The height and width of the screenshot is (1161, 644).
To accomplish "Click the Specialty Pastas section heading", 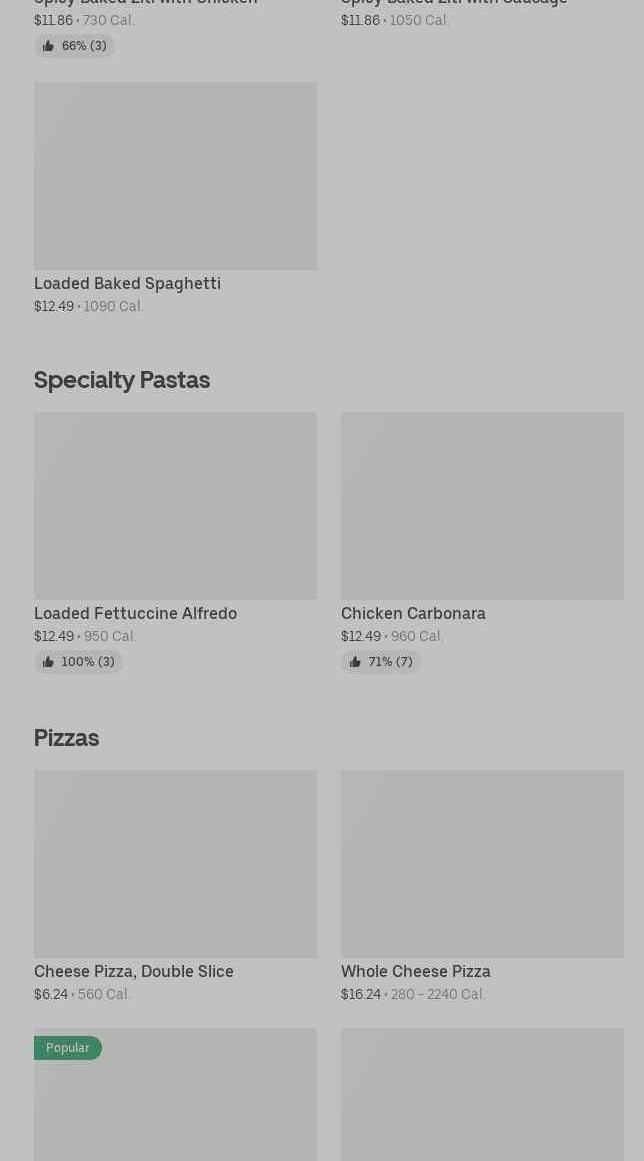I will pyautogui.click(x=122, y=380).
